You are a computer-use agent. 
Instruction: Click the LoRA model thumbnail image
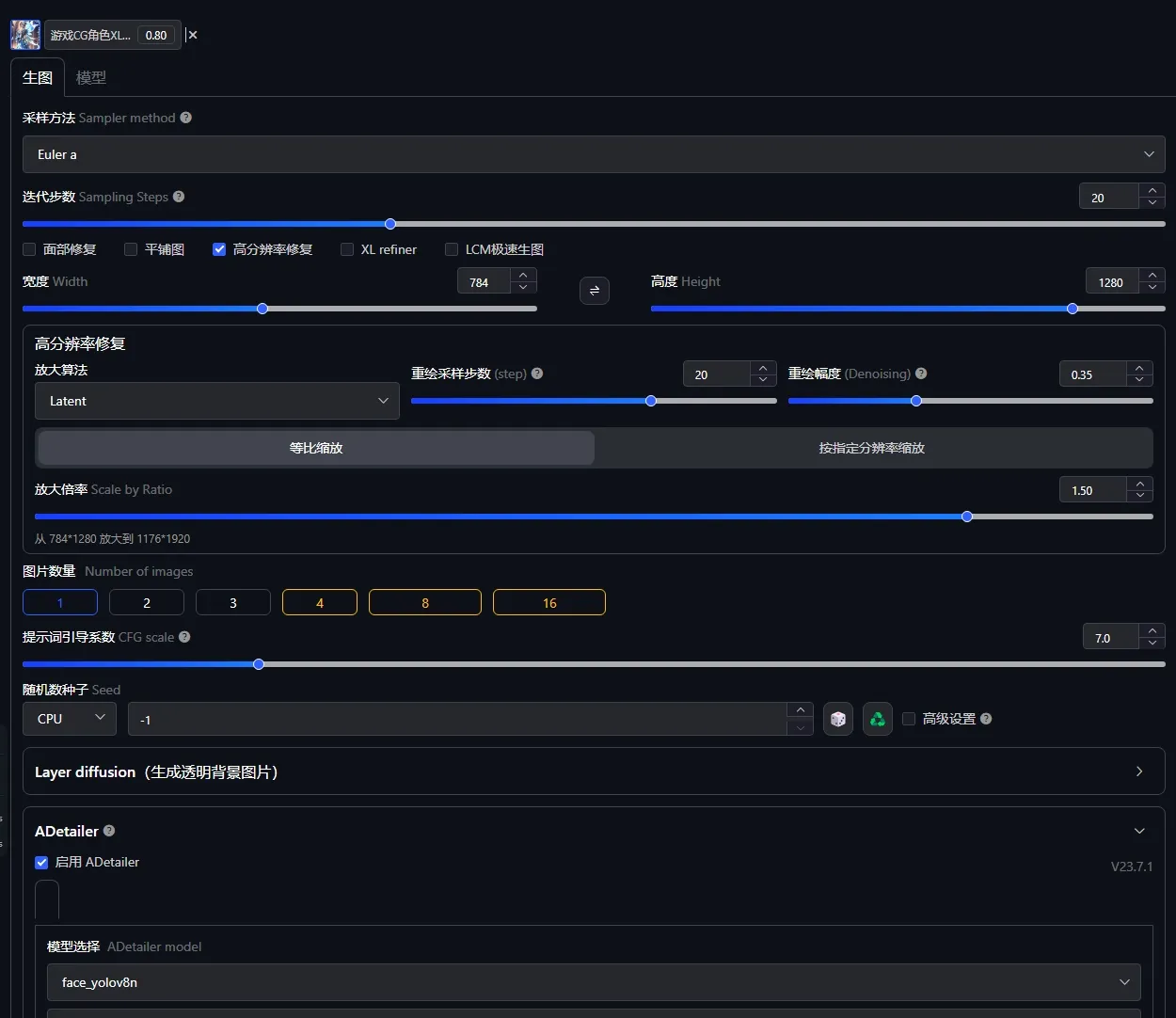coord(25,35)
